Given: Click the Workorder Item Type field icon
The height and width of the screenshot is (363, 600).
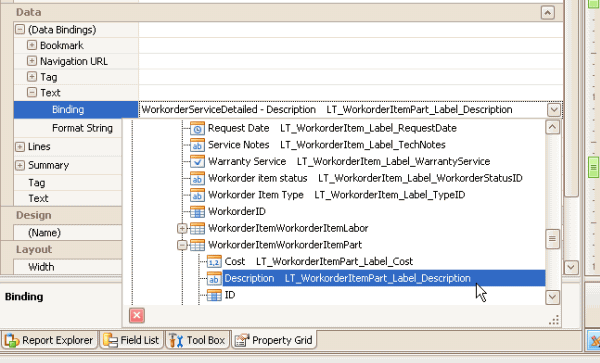Looking at the screenshot, I should [x=197, y=195].
